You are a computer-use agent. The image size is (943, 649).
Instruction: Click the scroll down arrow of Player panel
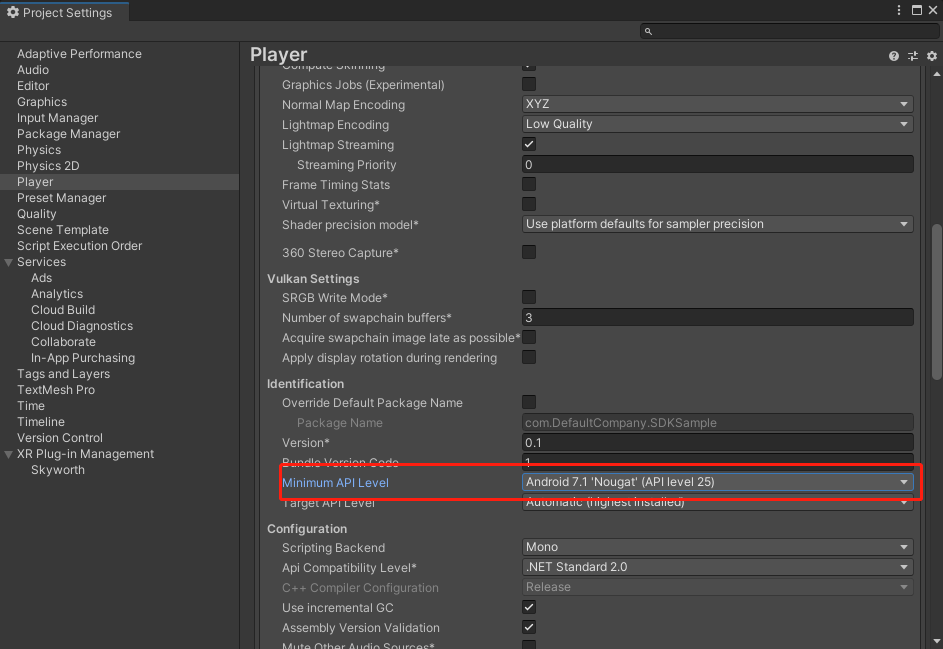coord(936,641)
